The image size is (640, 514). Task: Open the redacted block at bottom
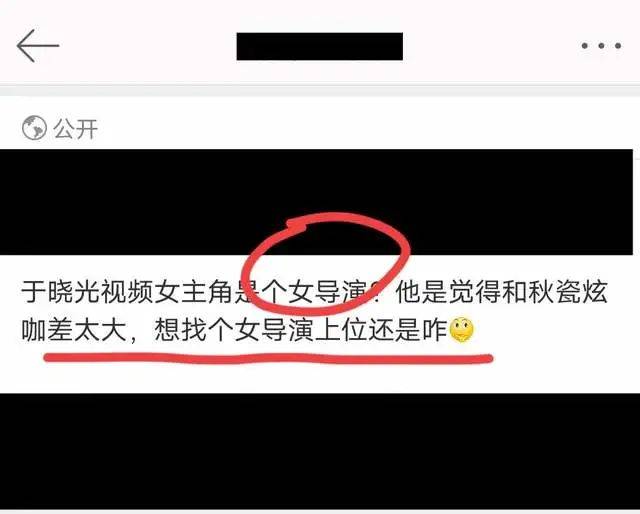tap(320, 451)
